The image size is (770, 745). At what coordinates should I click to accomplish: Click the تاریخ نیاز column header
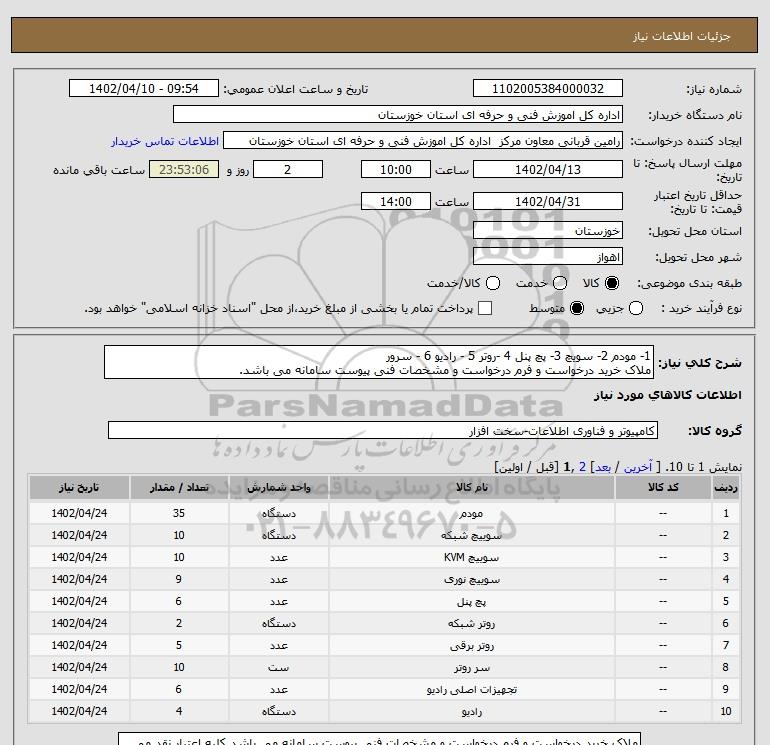pyautogui.click(x=79, y=487)
